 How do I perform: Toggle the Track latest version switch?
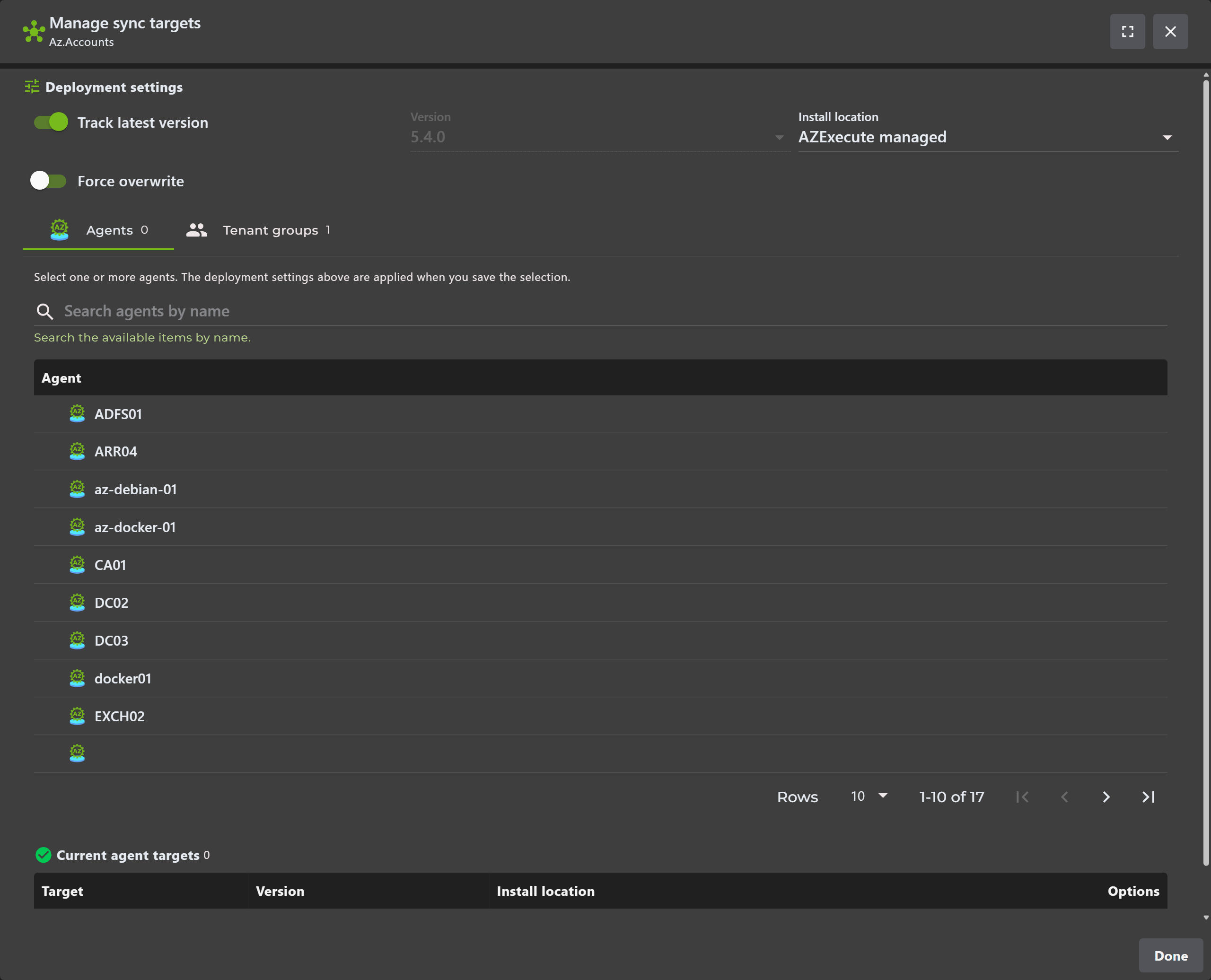click(51, 122)
